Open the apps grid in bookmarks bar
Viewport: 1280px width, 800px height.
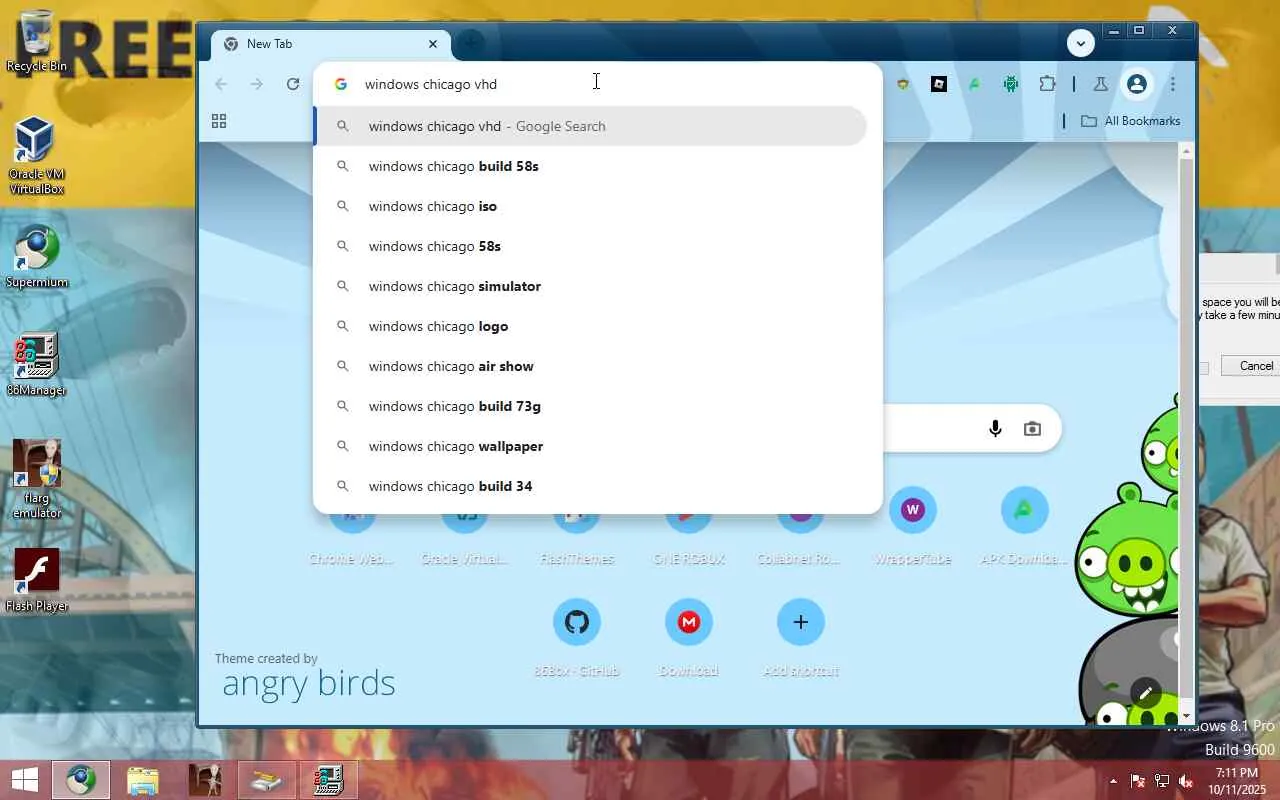click(219, 121)
